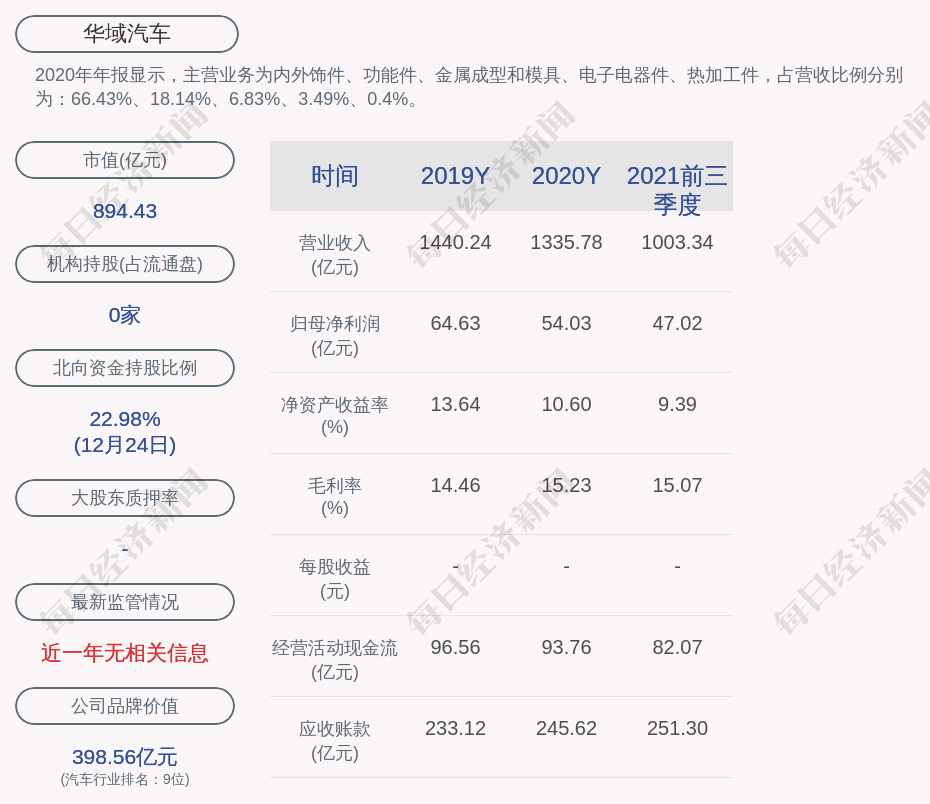Select the 营业收入(亿元) row label
This screenshot has width=930, height=804.
[334, 255]
